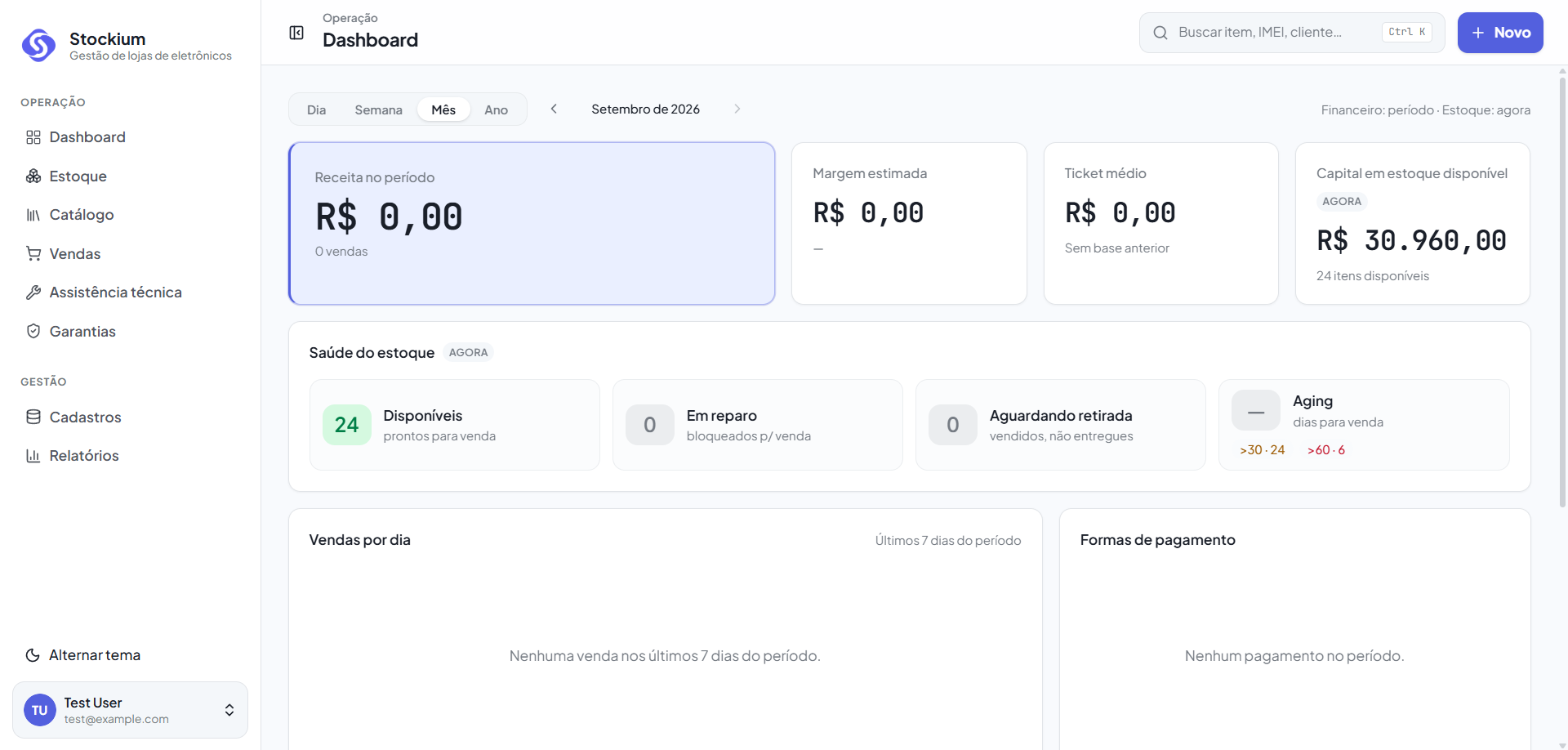Click the plus icon in Novo button

click(x=1478, y=33)
